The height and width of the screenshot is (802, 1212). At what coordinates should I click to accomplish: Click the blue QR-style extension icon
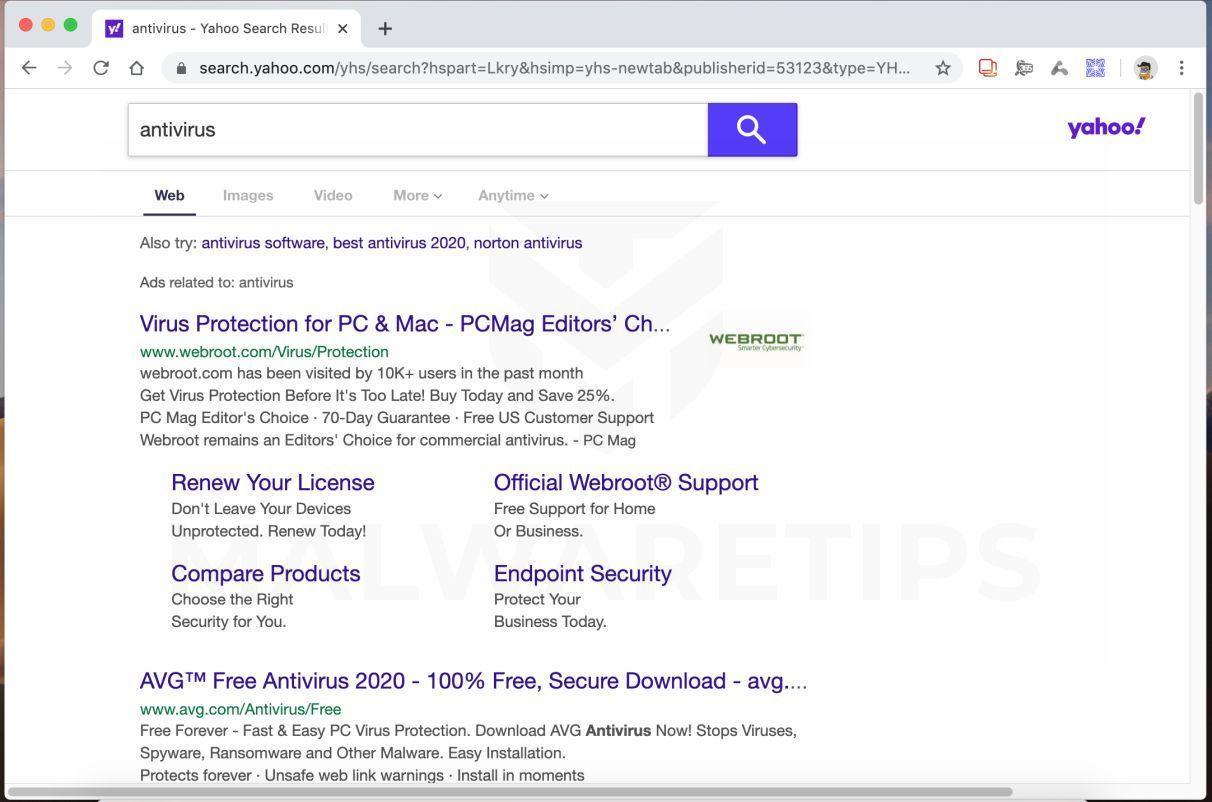point(1095,68)
